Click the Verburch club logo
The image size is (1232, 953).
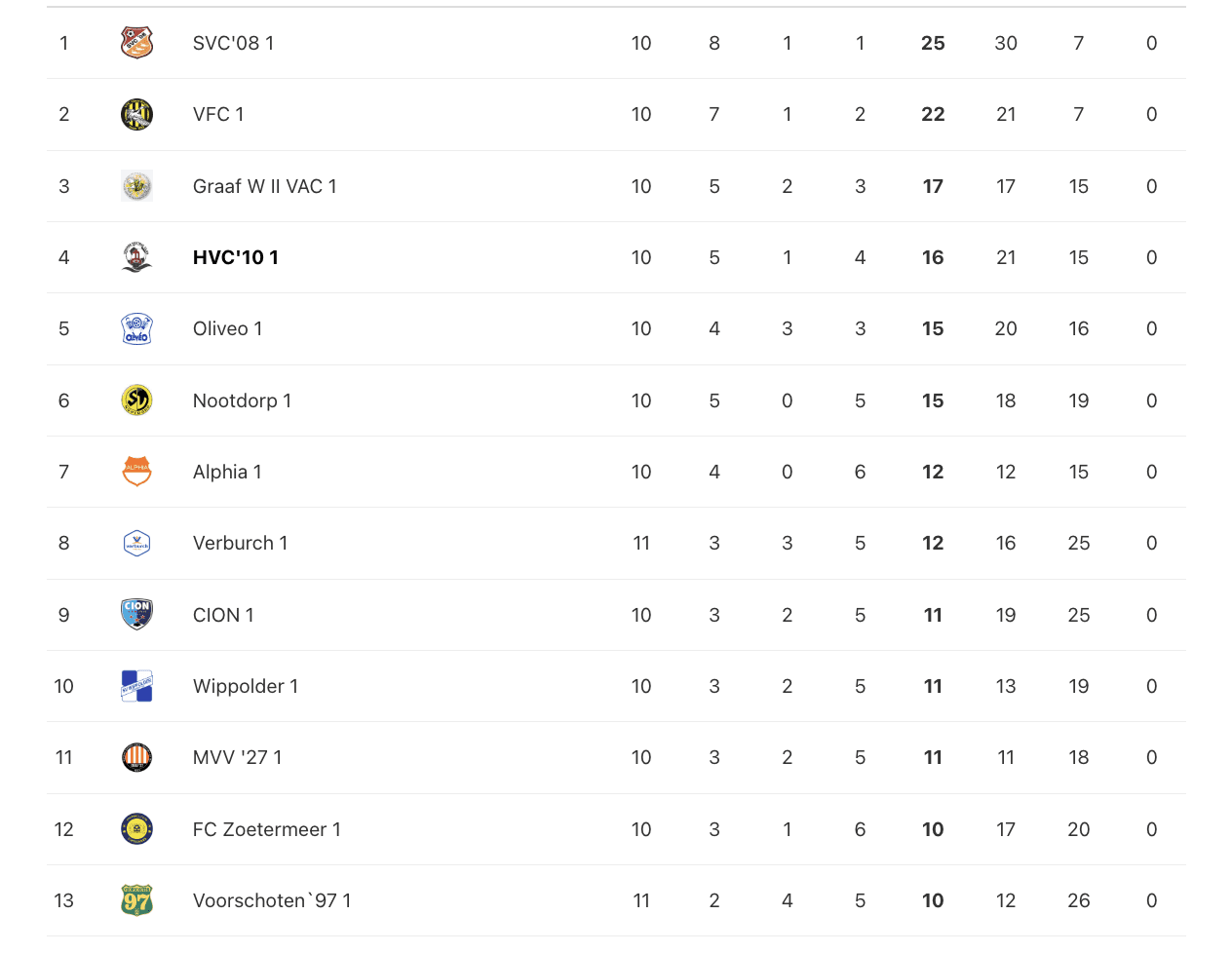[x=136, y=543]
